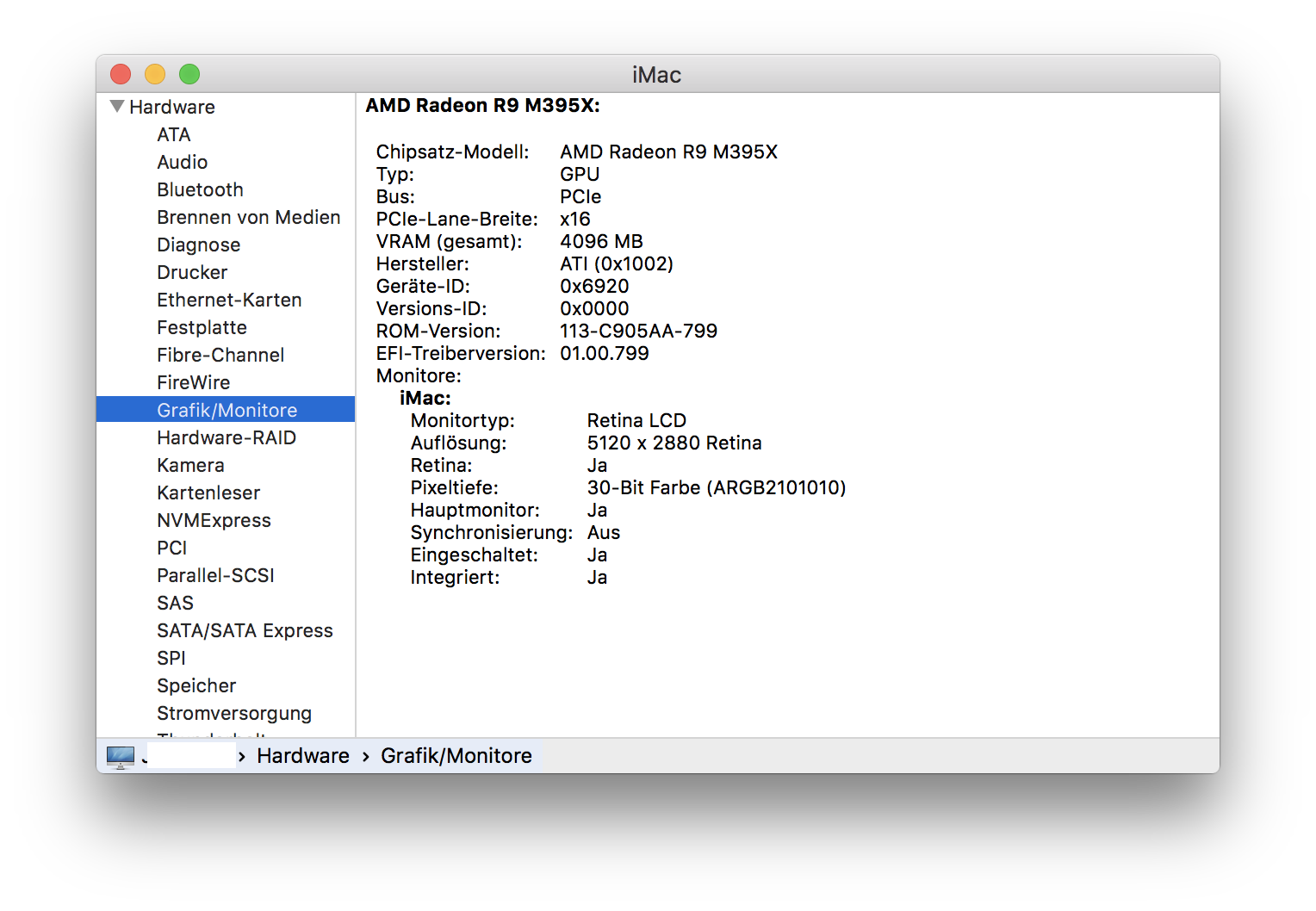
Task: Click the Chipsatz-Modell value text
Action: (x=668, y=152)
